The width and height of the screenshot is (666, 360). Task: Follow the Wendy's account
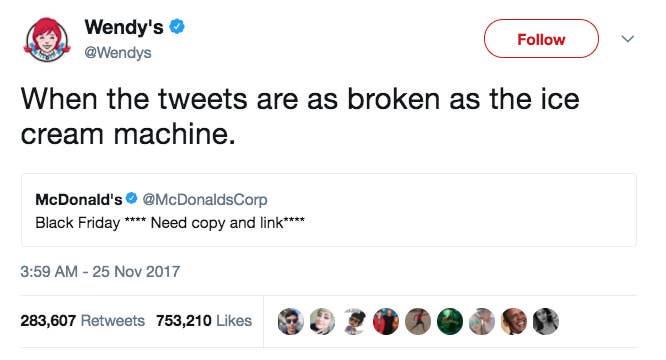coord(541,39)
